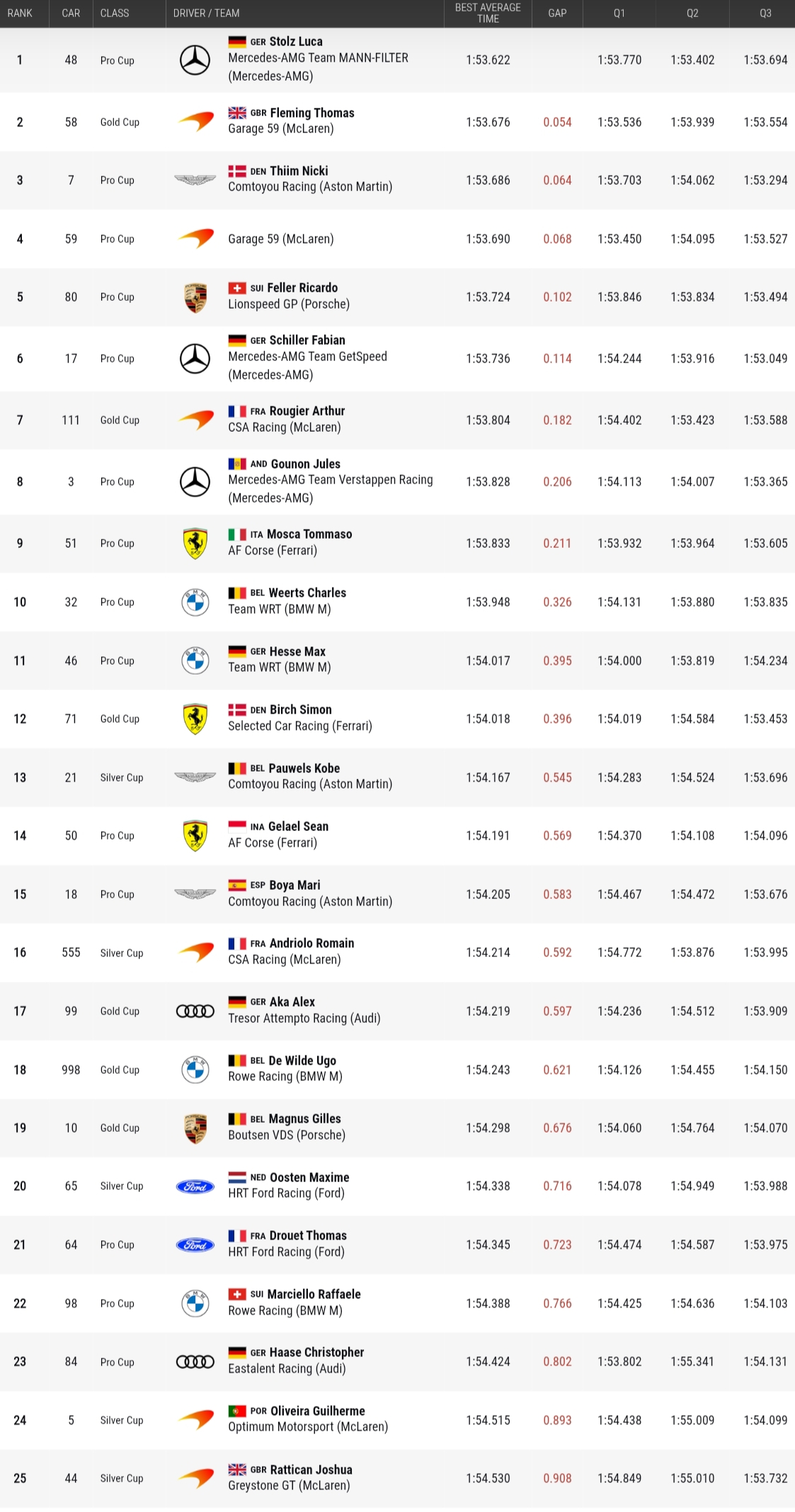Click the Portuguese flag beside Oliveira Guilherme
Screen dimensions: 795x1512
(237, 1411)
